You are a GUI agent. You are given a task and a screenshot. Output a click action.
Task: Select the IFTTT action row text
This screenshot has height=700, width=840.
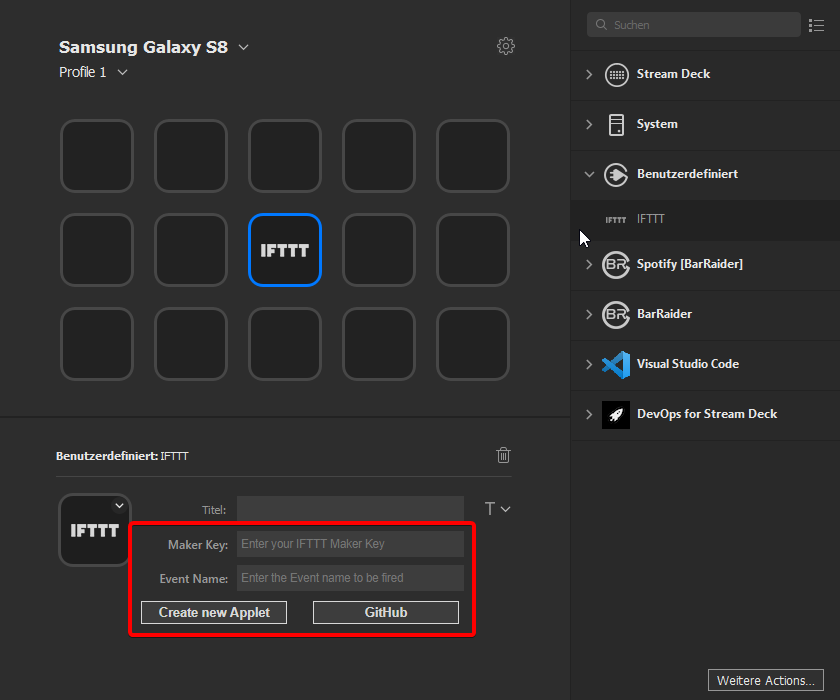650,219
